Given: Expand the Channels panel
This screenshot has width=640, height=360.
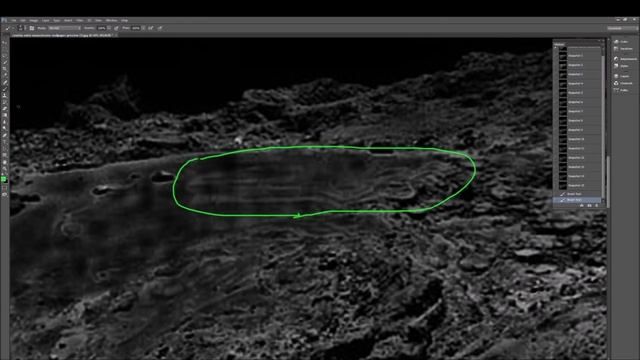Looking at the screenshot, I should click(x=623, y=83).
